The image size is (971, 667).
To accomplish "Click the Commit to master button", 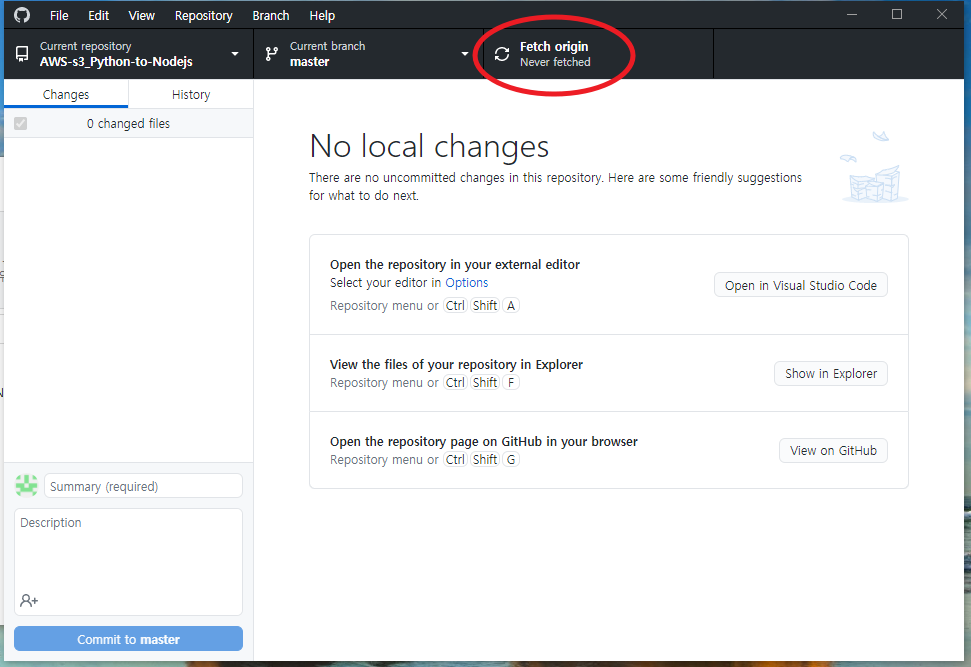I will pyautogui.click(x=128, y=639).
